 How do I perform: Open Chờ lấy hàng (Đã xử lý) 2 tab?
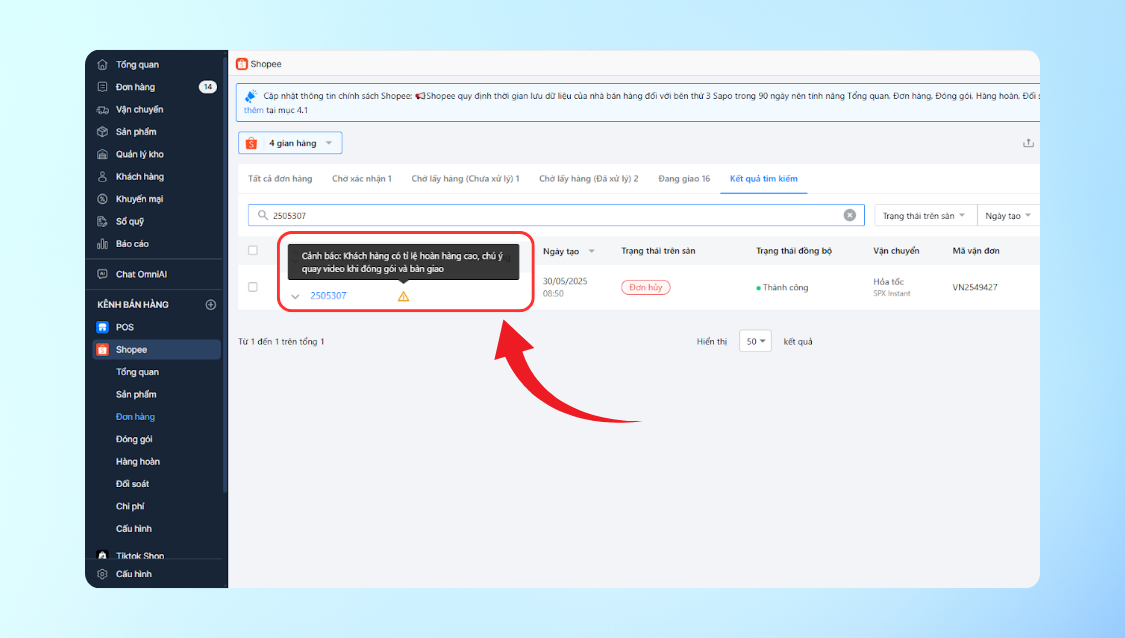588,179
